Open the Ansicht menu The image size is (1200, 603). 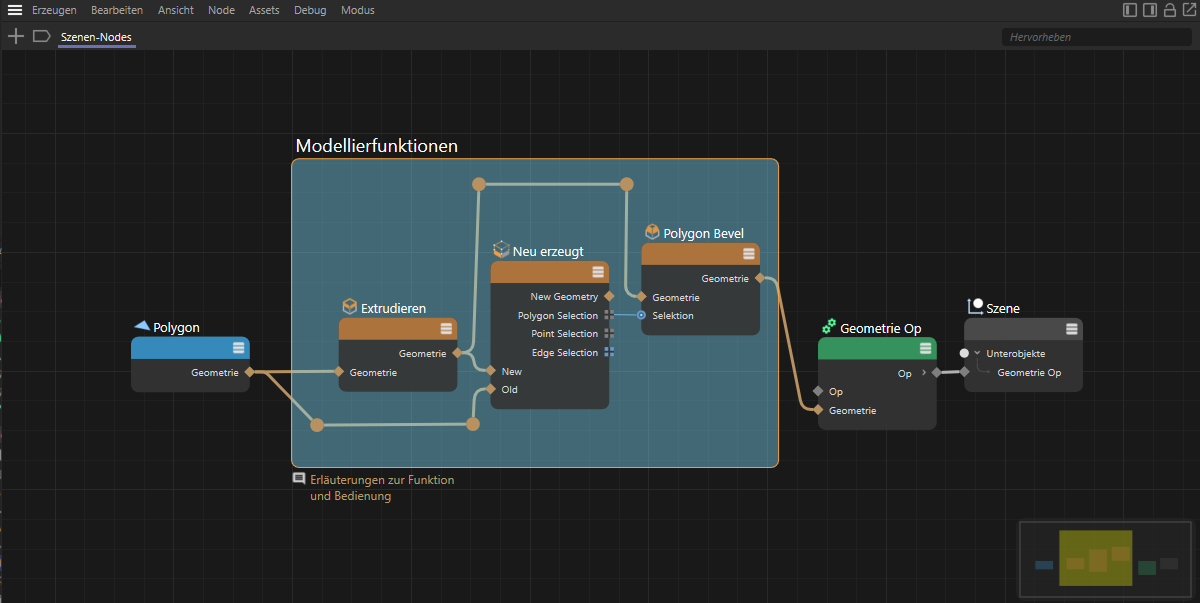176,10
